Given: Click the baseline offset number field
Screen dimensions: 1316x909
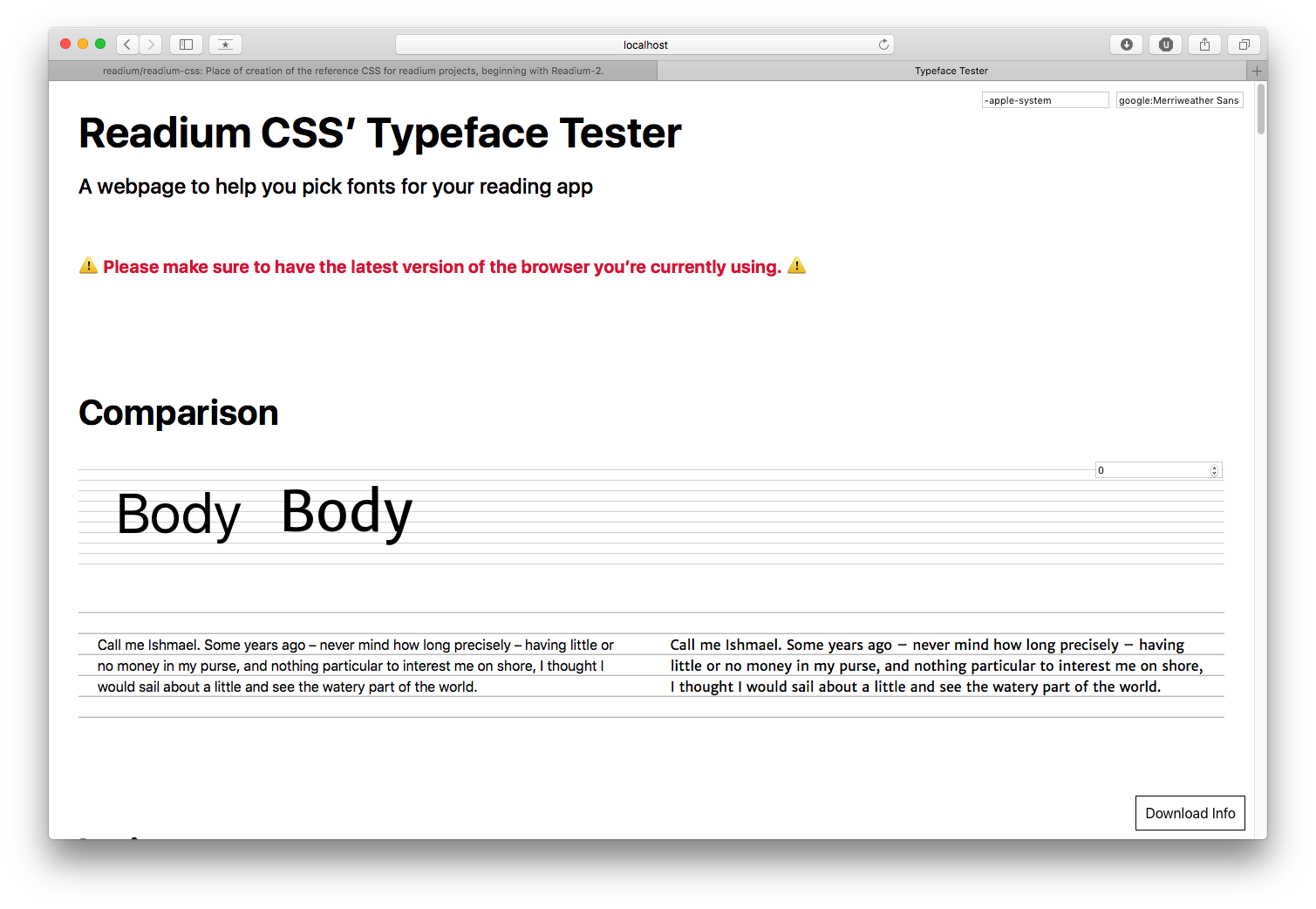Looking at the screenshot, I should [1151, 470].
